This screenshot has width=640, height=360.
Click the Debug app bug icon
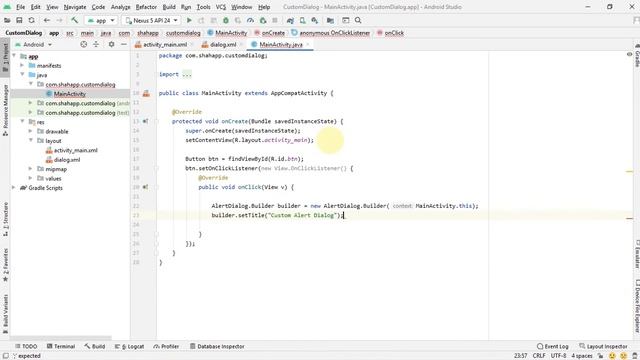point(226,20)
